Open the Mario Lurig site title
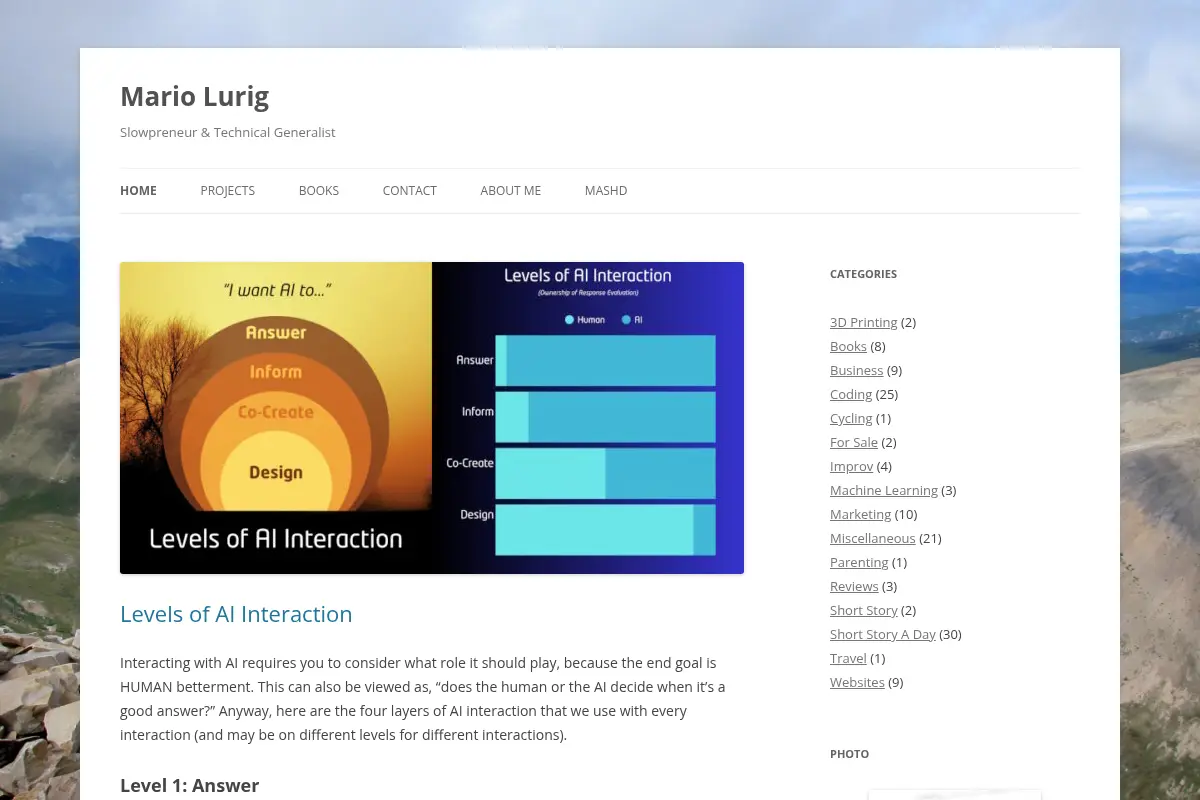The height and width of the screenshot is (800, 1200). pos(194,97)
